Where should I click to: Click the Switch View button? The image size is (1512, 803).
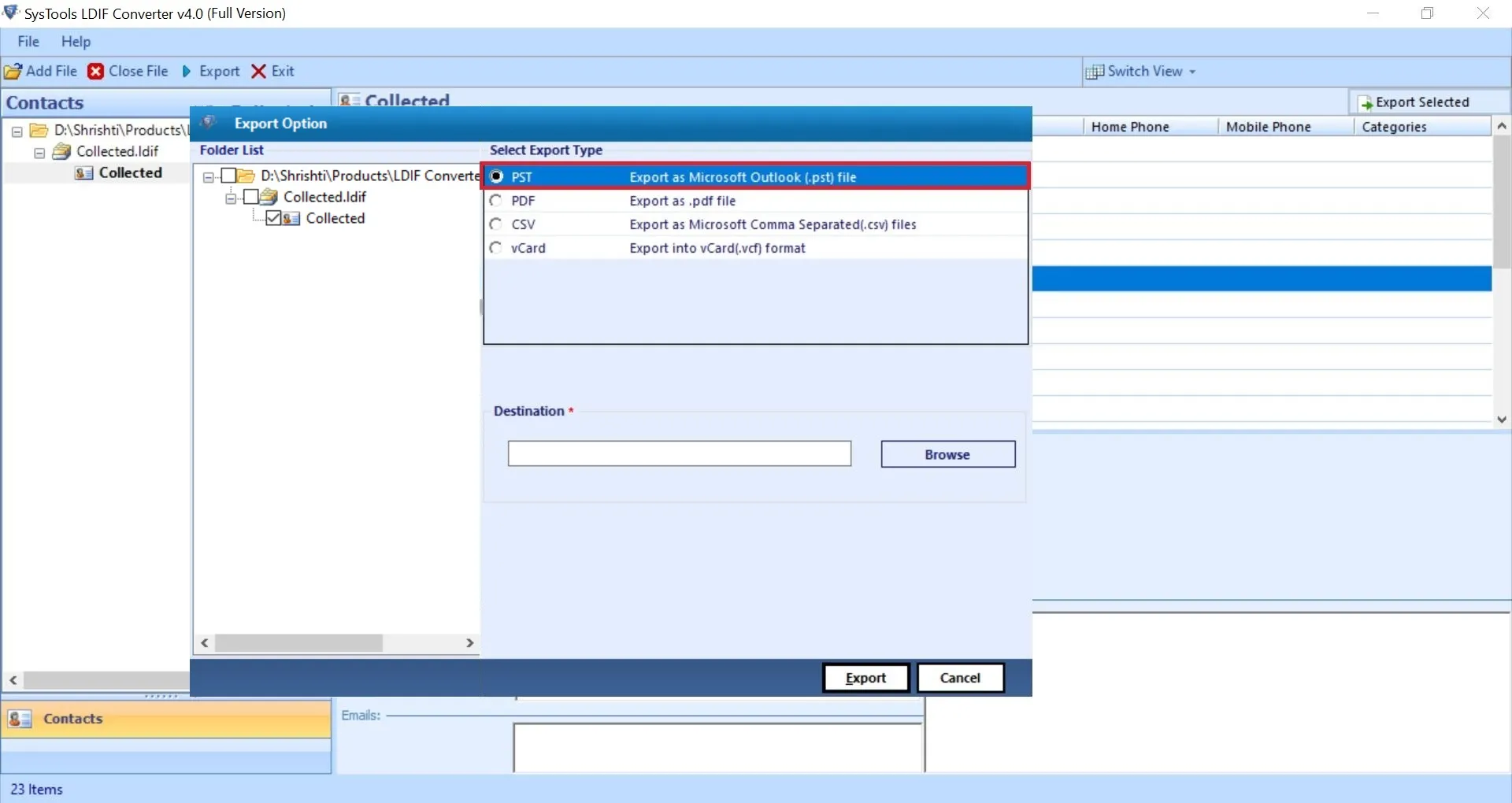(1141, 72)
